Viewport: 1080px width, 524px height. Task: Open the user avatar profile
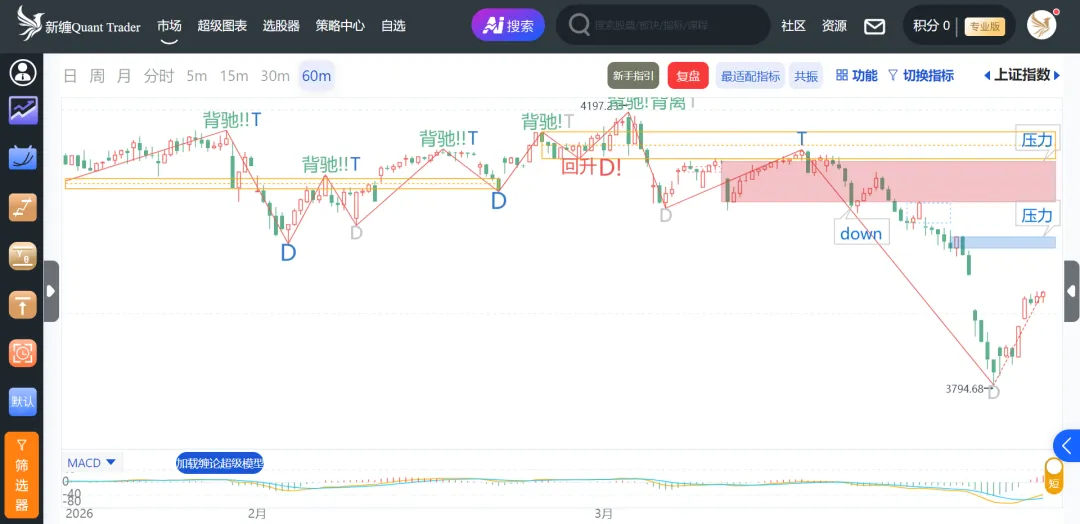[1042, 25]
